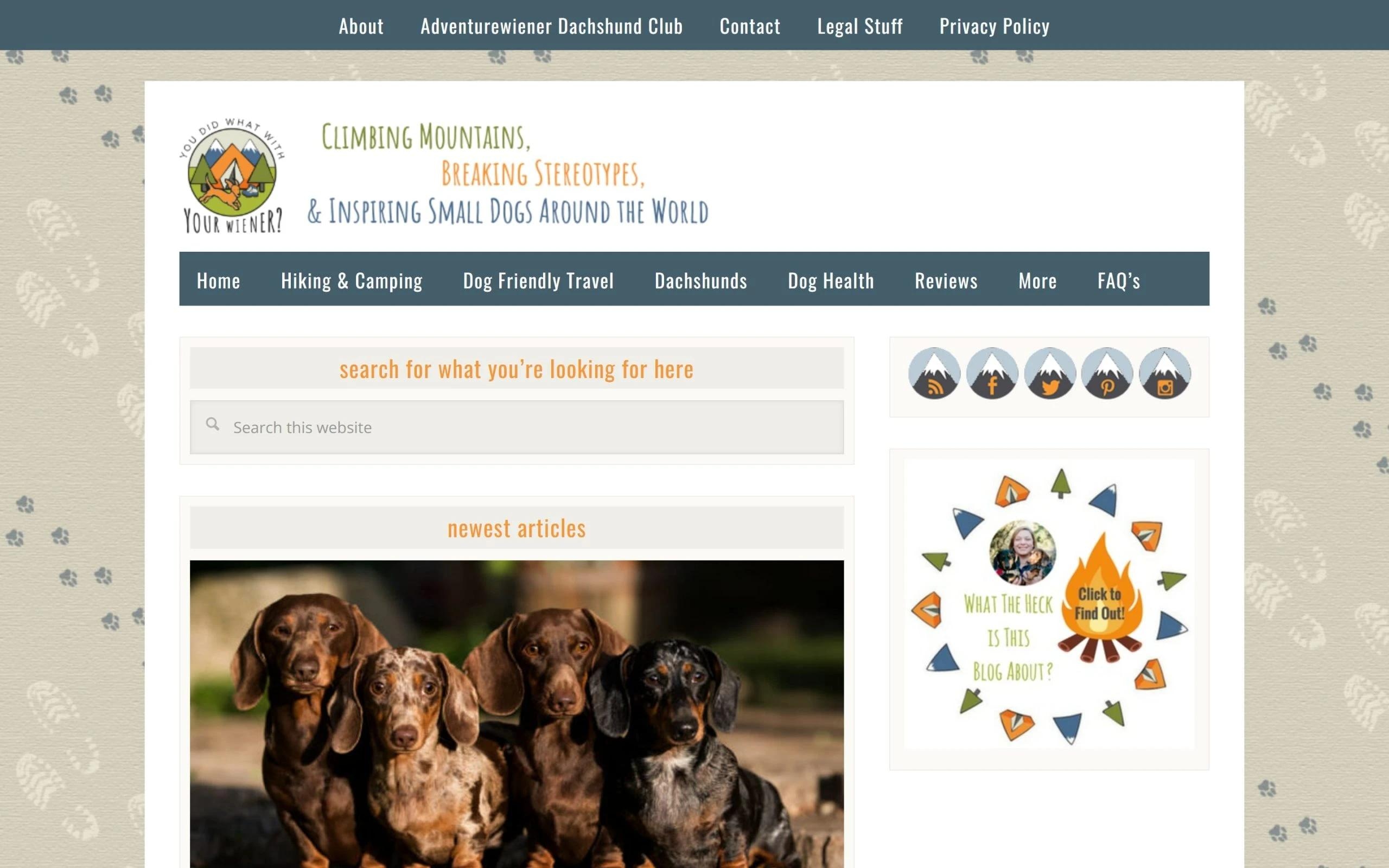The width and height of the screenshot is (1389, 868).
Task: Open the Hiking & Camping menu
Action: pyautogui.click(x=352, y=280)
